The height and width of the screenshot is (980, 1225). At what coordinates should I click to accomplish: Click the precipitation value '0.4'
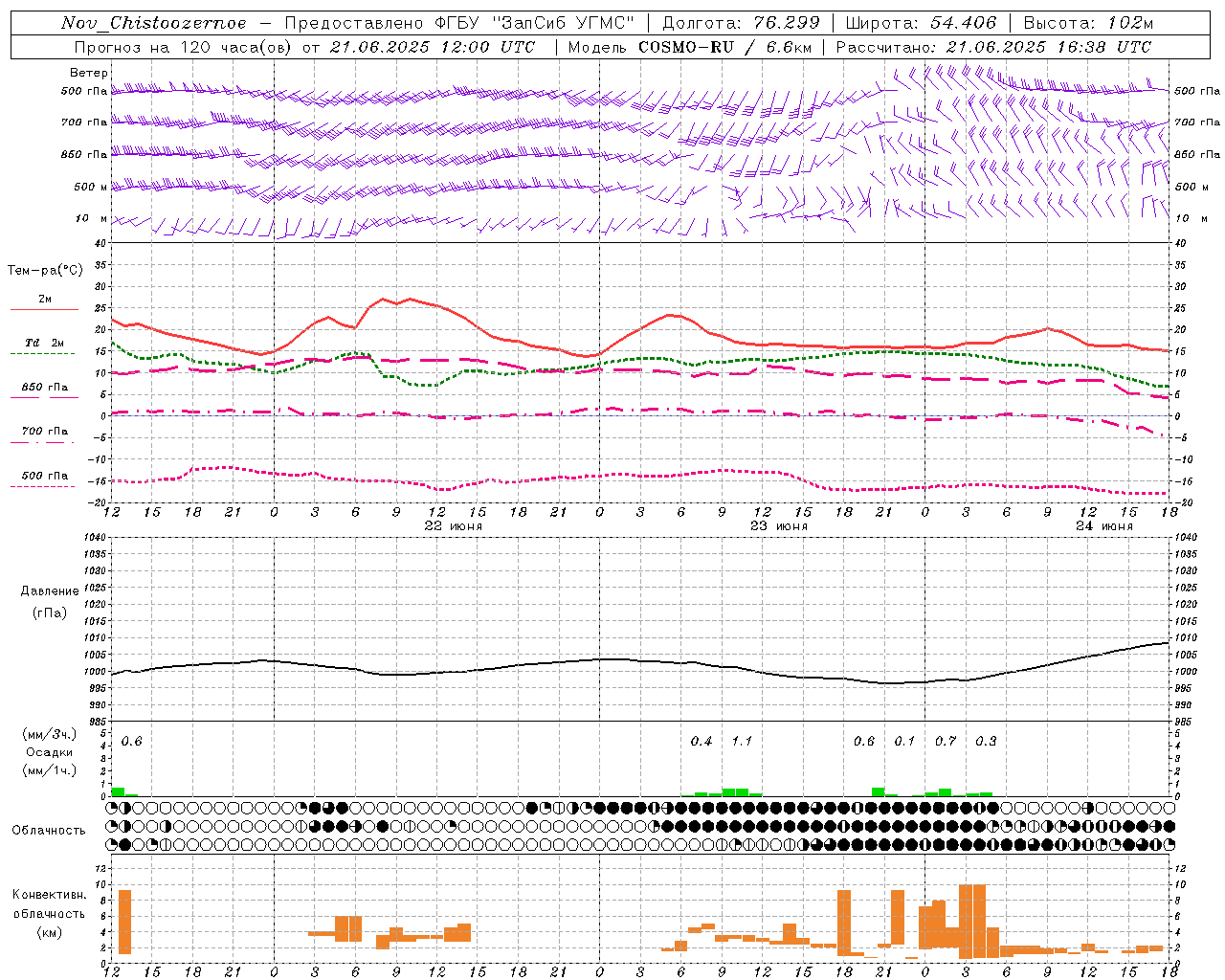coord(702,742)
